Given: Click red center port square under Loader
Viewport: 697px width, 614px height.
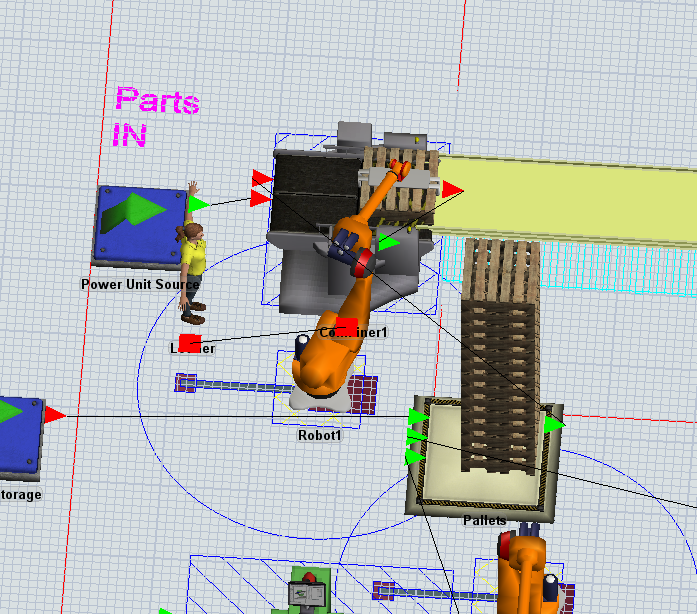Looking at the screenshot, I should click(x=189, y=342).
